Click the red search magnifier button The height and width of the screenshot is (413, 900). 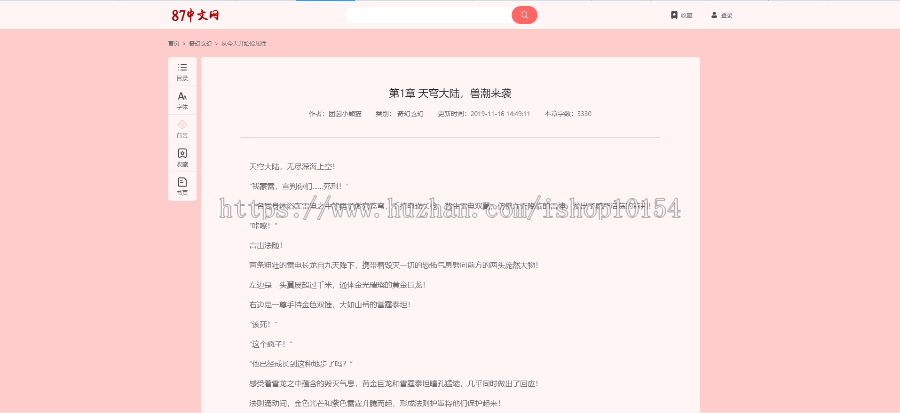pyautogui.click(x=524, y=15)
